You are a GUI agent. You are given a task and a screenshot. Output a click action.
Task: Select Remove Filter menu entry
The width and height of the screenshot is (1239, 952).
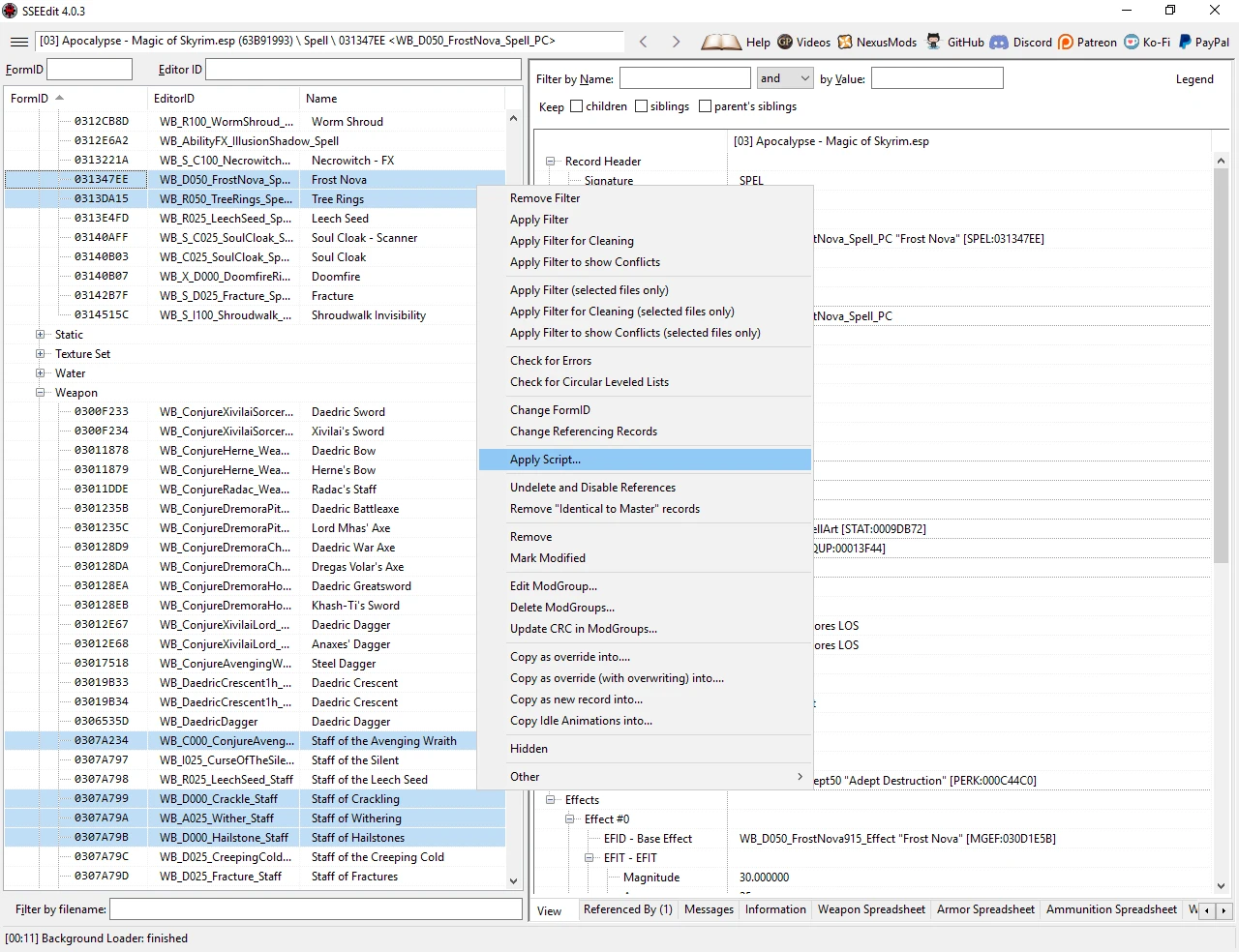click(645, 198)
